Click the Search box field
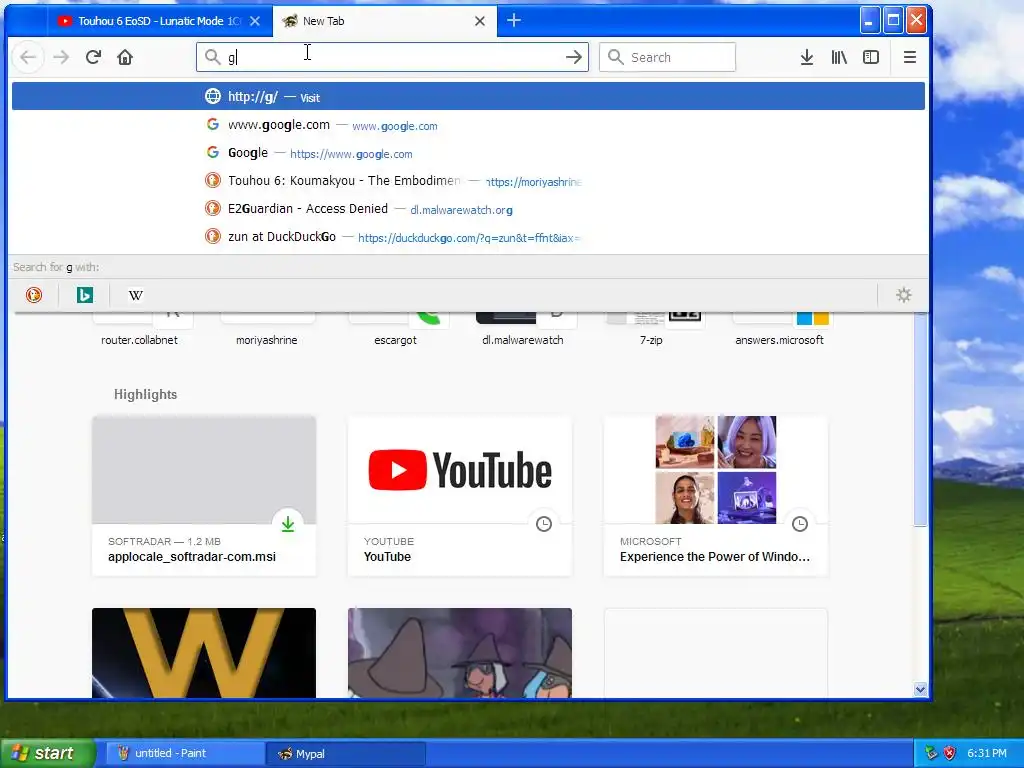 [x=667, y=57]
